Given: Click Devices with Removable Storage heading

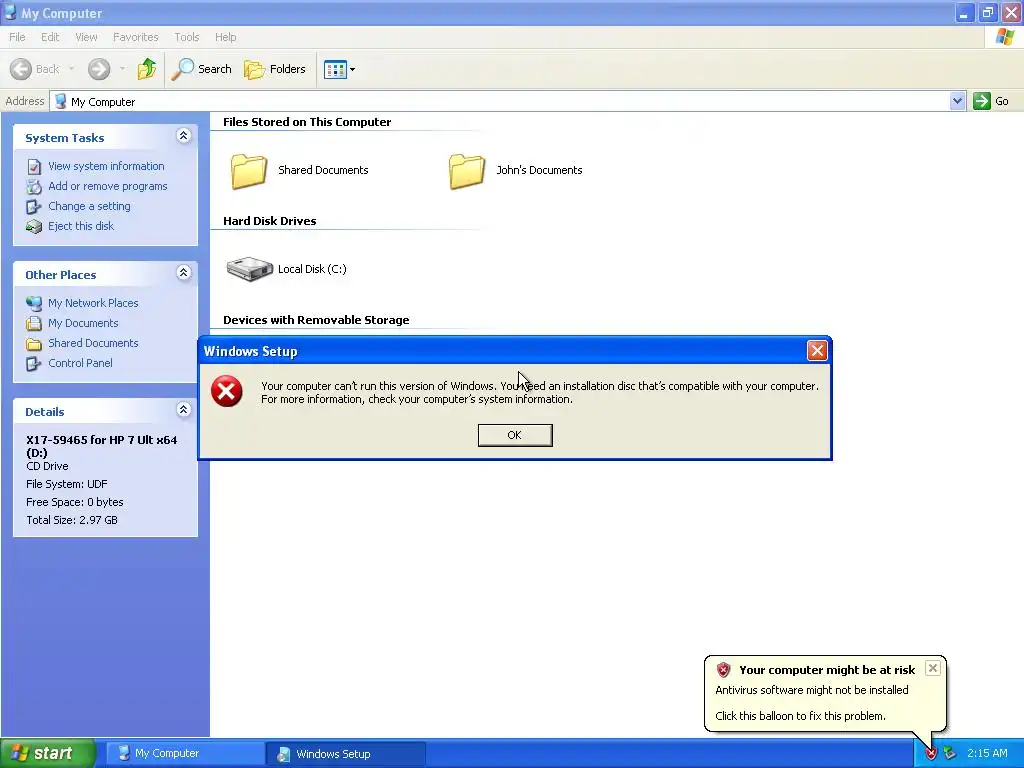Looking at the screenshot, I should click(316, 320).
